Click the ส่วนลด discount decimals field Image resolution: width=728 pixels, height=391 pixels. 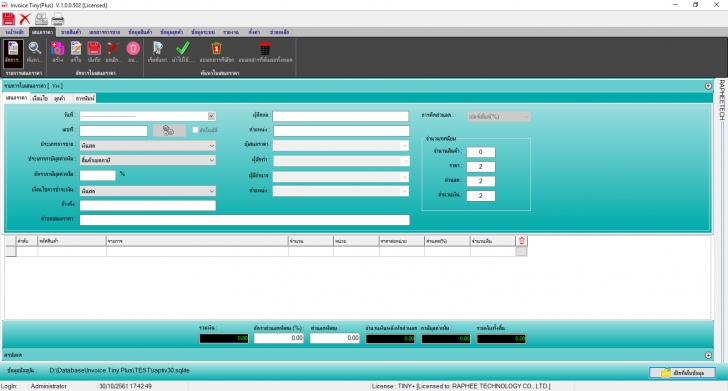481,181
